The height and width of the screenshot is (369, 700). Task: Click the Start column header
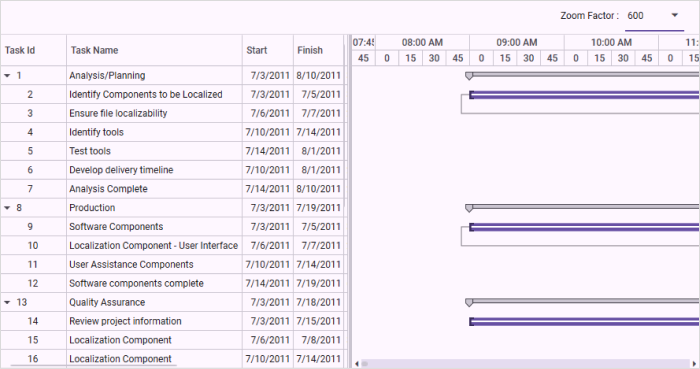pos(268,50)
